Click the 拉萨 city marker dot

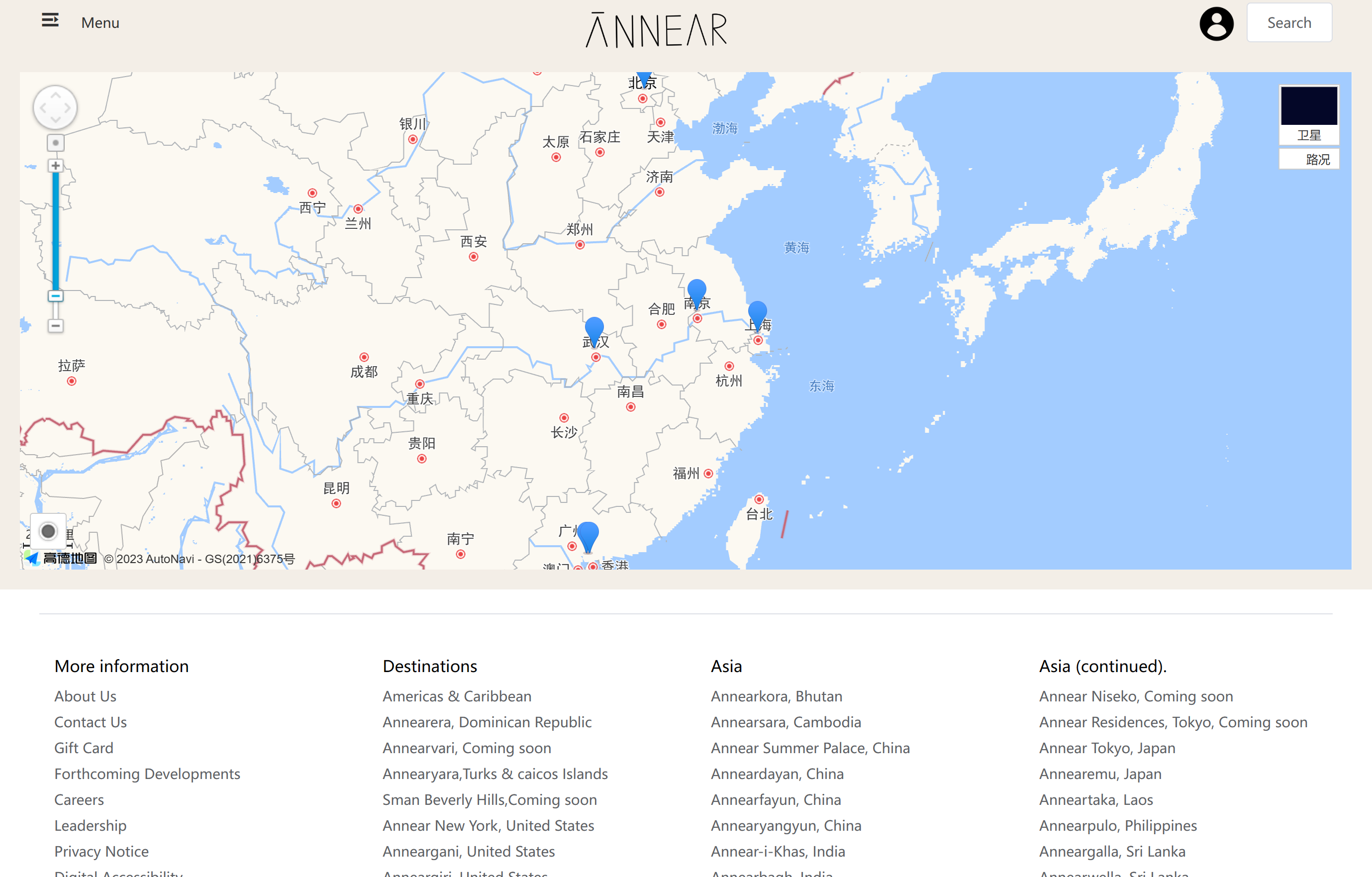(72, 381)
